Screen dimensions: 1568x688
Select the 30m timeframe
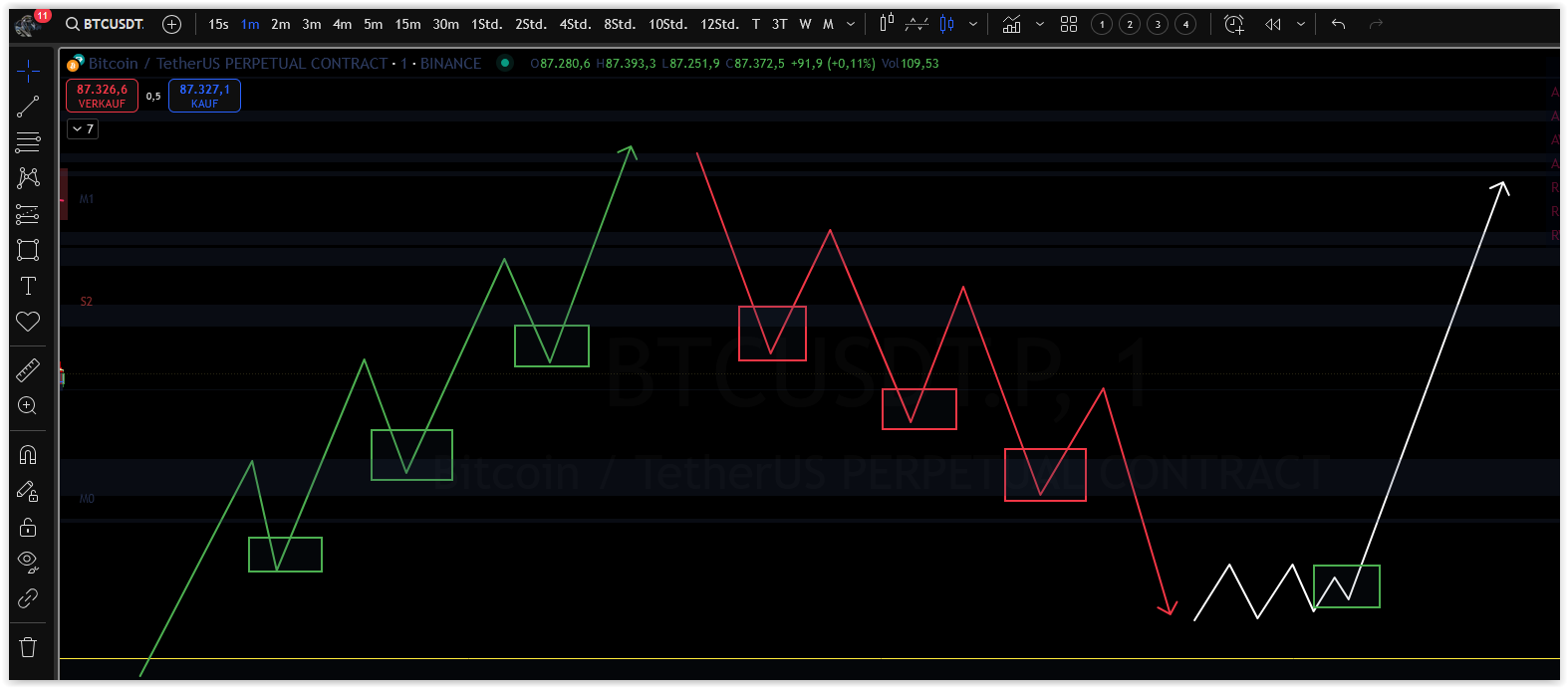(x=446, y=24)
